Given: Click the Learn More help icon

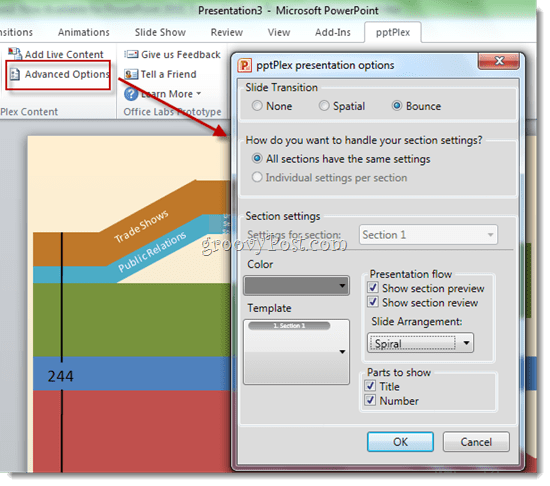Looking at the screenshot, I should (131, 94).
